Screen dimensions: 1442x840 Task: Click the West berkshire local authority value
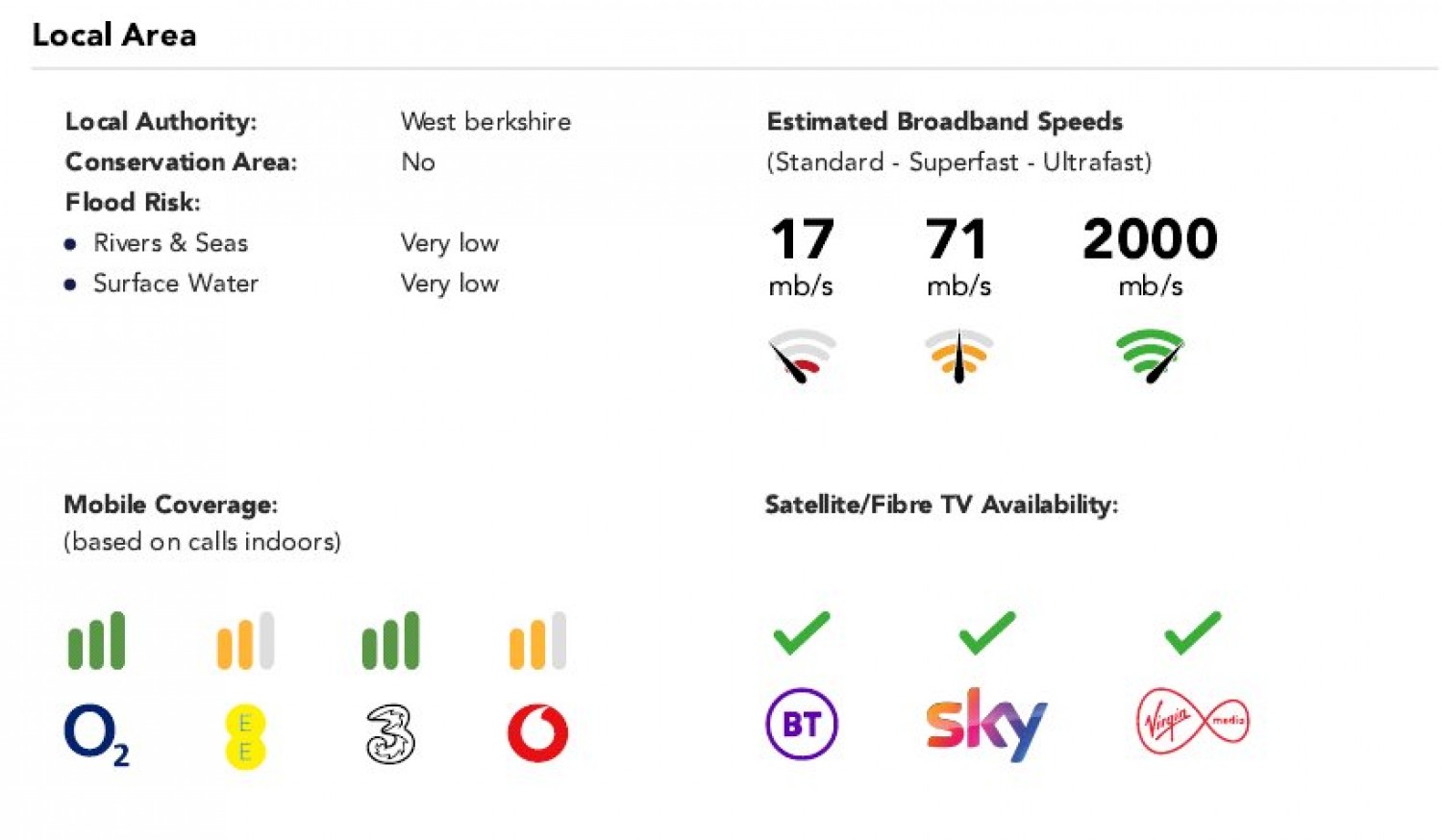click(x=485, y=122)
